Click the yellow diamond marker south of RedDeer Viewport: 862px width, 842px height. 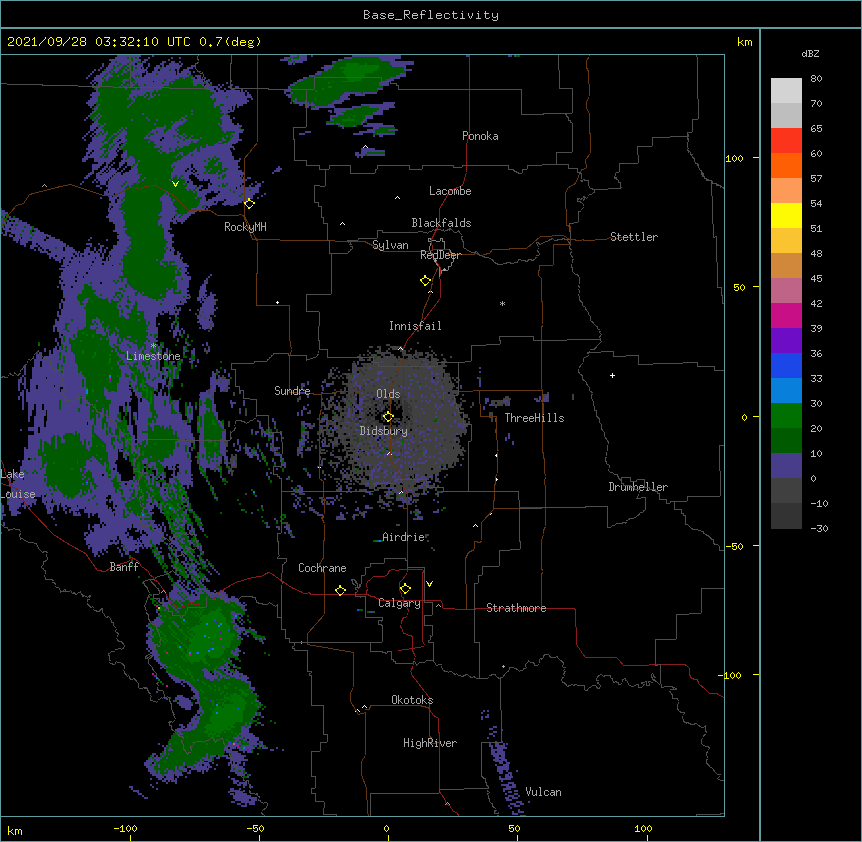426,281
